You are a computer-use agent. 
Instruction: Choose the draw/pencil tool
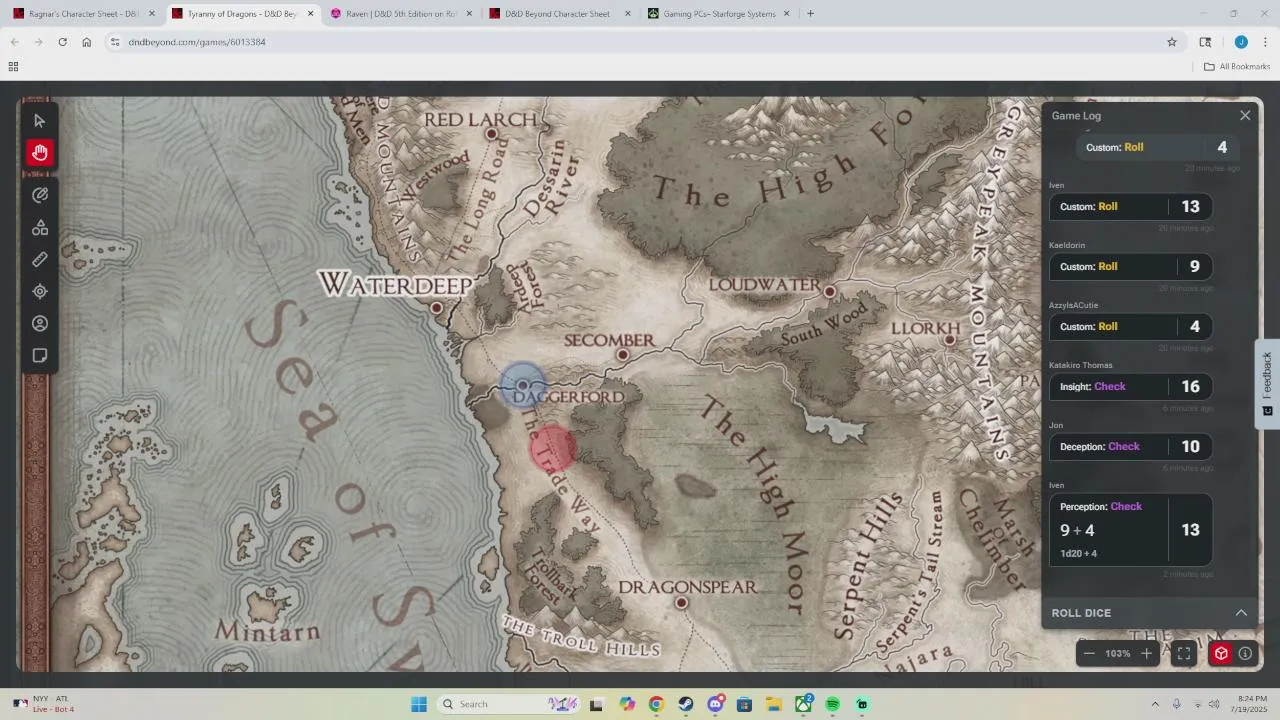[x=40, y=195]
